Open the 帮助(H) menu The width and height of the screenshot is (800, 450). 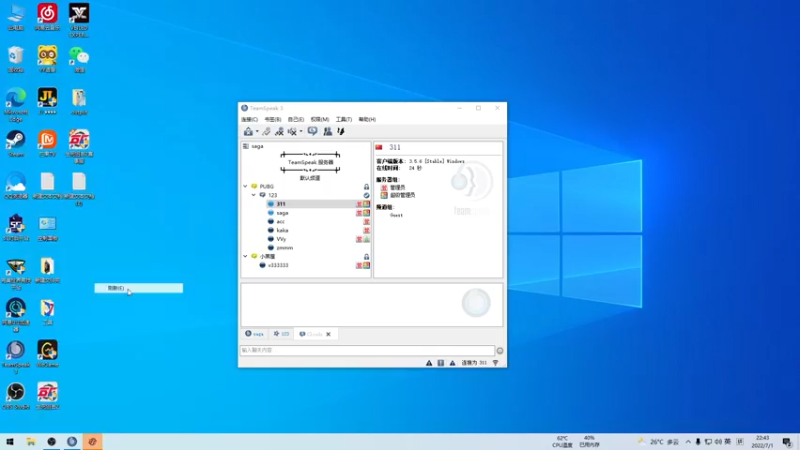[367, 119]
